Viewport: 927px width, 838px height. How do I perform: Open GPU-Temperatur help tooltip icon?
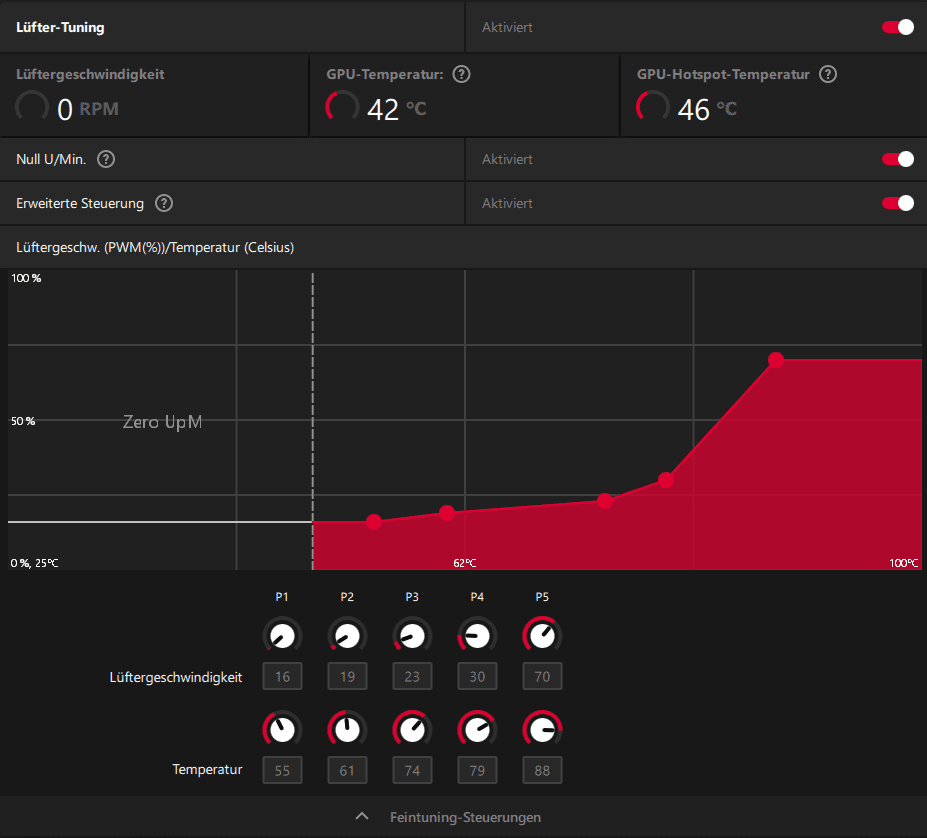(461, 75)
